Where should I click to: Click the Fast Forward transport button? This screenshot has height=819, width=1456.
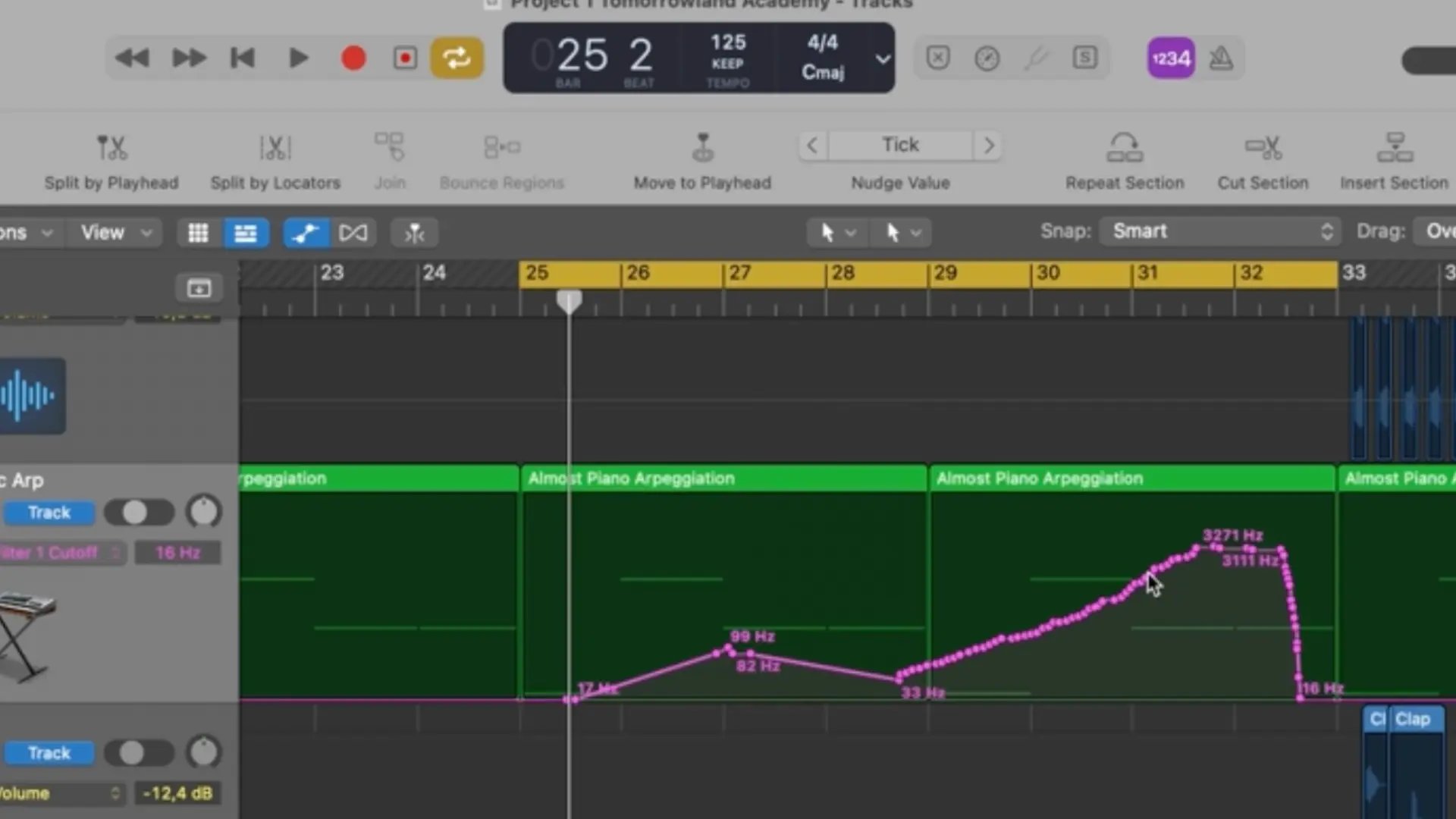189,58
